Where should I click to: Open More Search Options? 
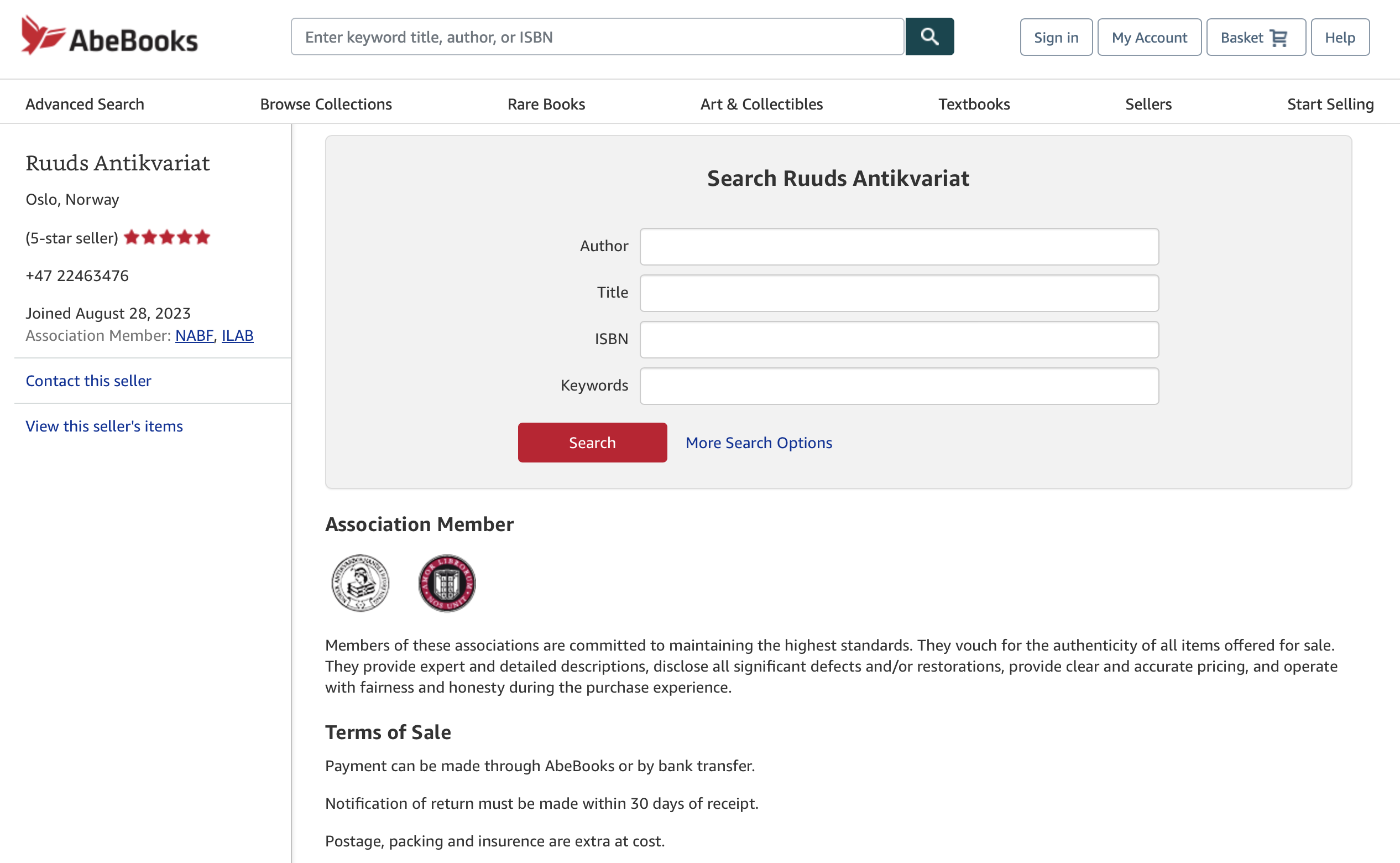[759, 443]
